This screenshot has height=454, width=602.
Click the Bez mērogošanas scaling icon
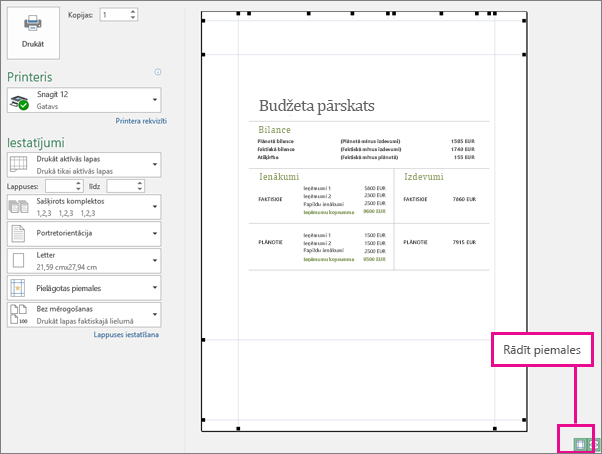point(19,315)
